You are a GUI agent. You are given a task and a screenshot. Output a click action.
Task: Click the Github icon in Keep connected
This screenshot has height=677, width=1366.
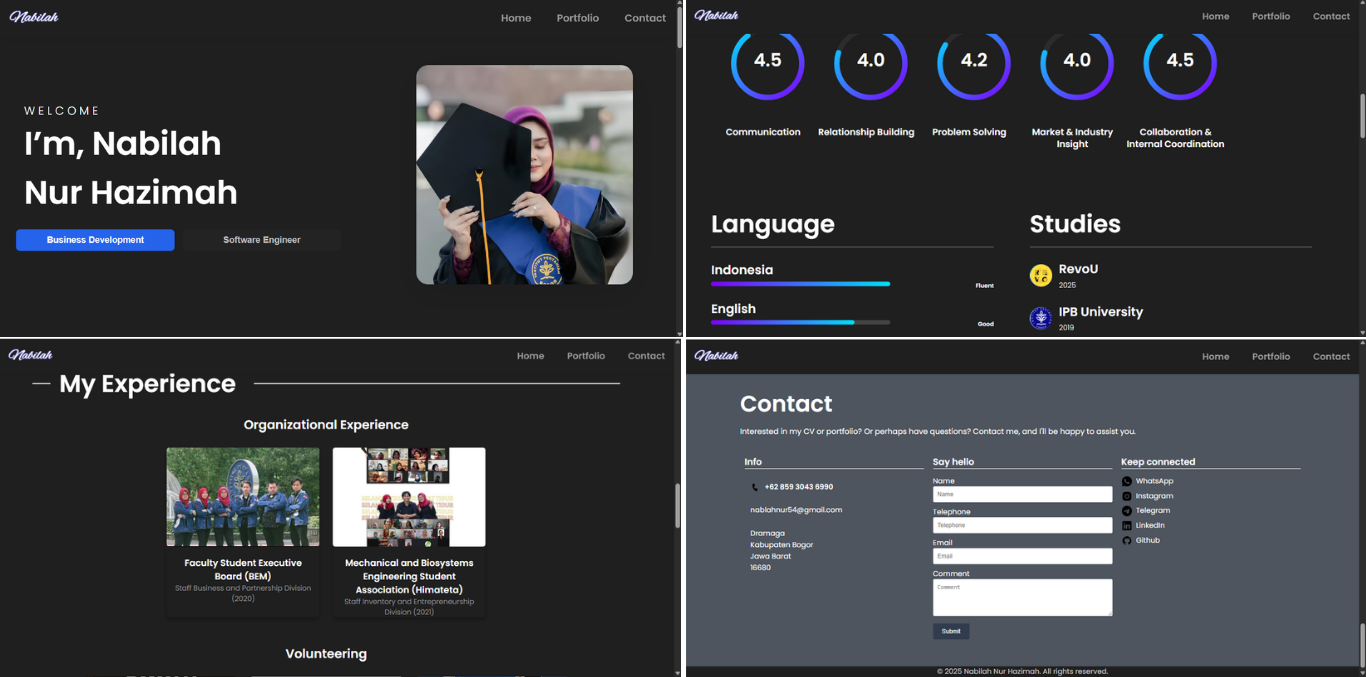[1127, 540]
